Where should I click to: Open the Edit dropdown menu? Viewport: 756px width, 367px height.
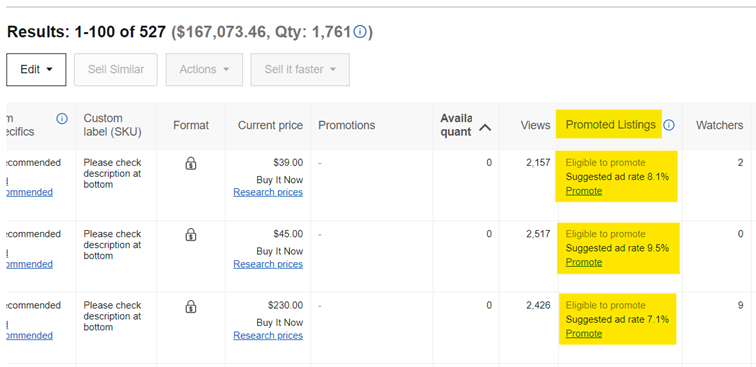(36, 69)
